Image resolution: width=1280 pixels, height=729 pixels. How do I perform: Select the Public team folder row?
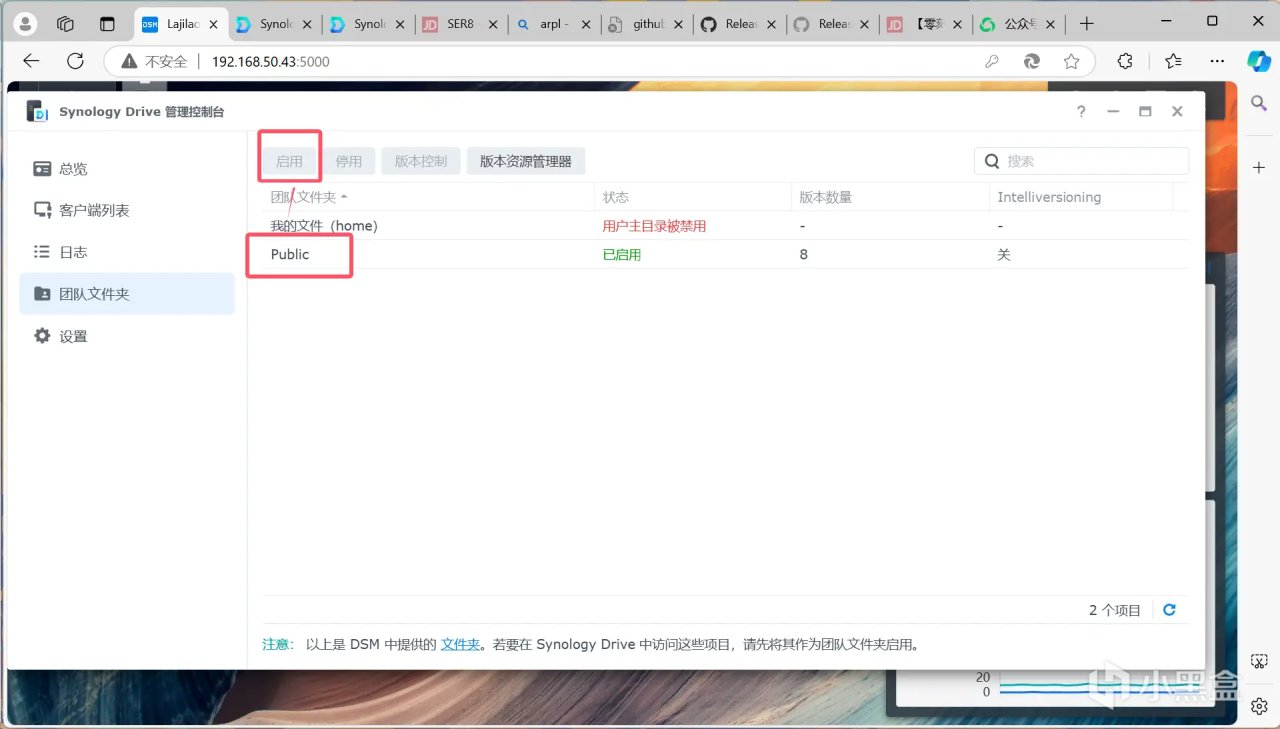[x=726, y=255]
